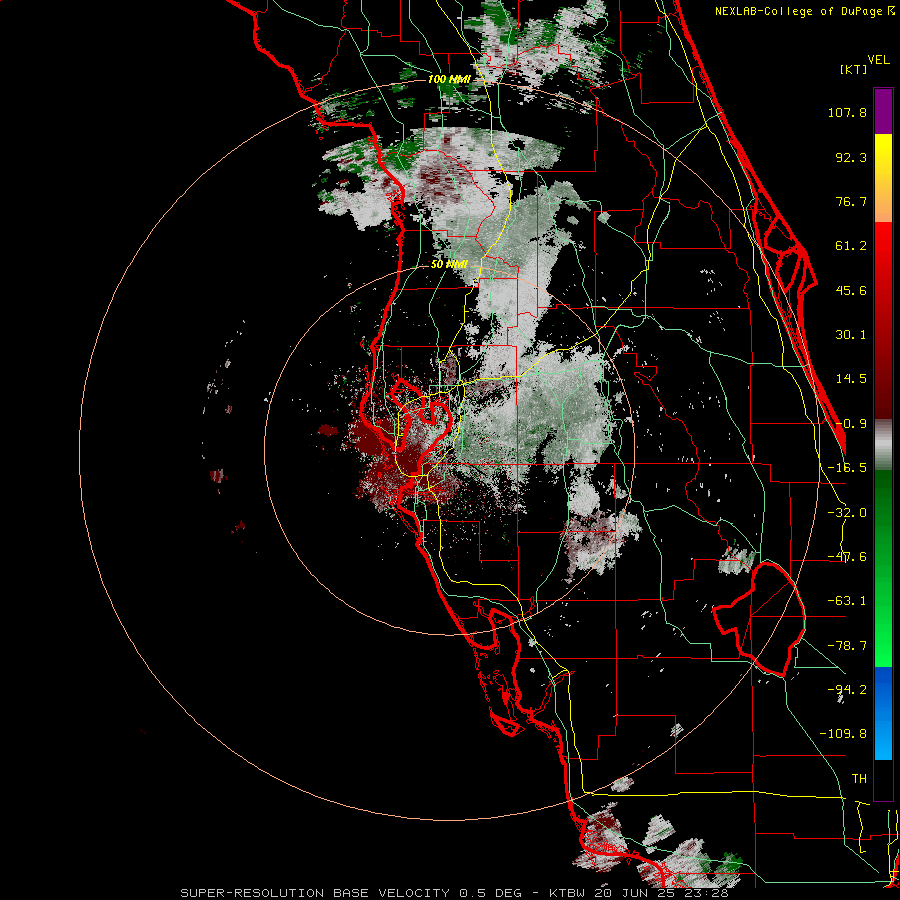This screenshot has width=900, height=900.
Task: Select the -78.7 value on velocity scale
Action: tap(847, 646)
